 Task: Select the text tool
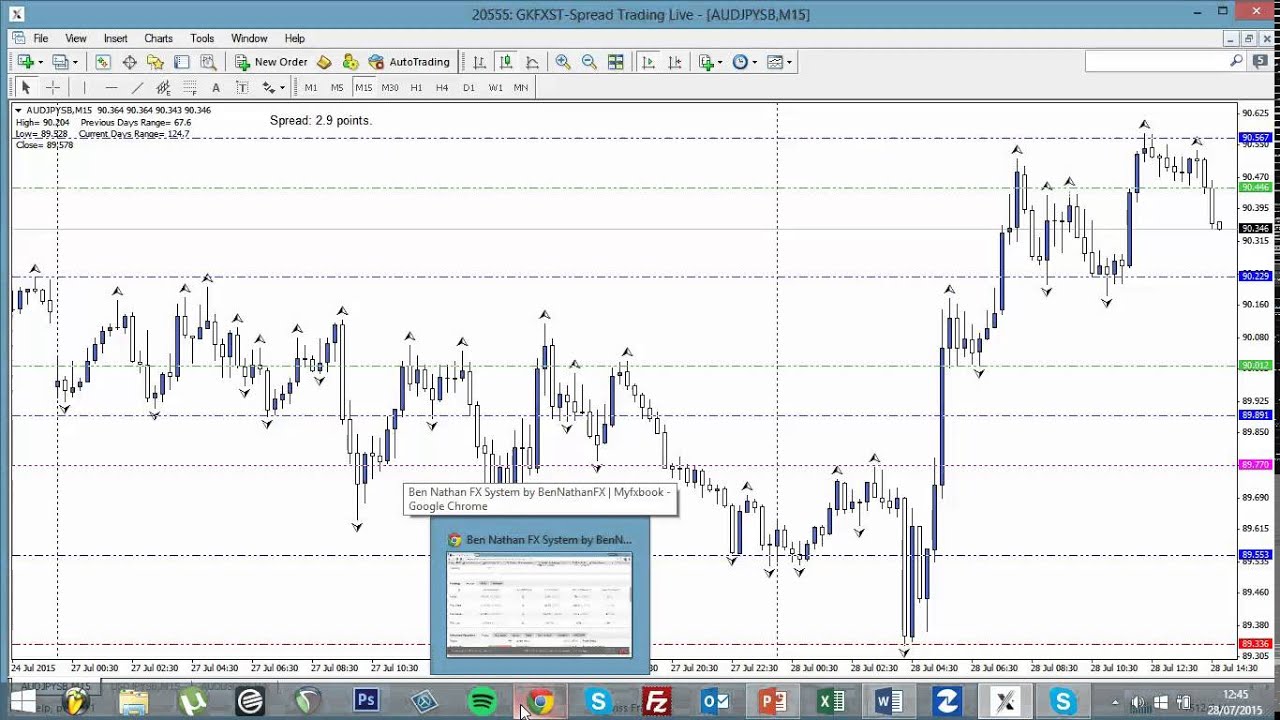click(215, 88)
